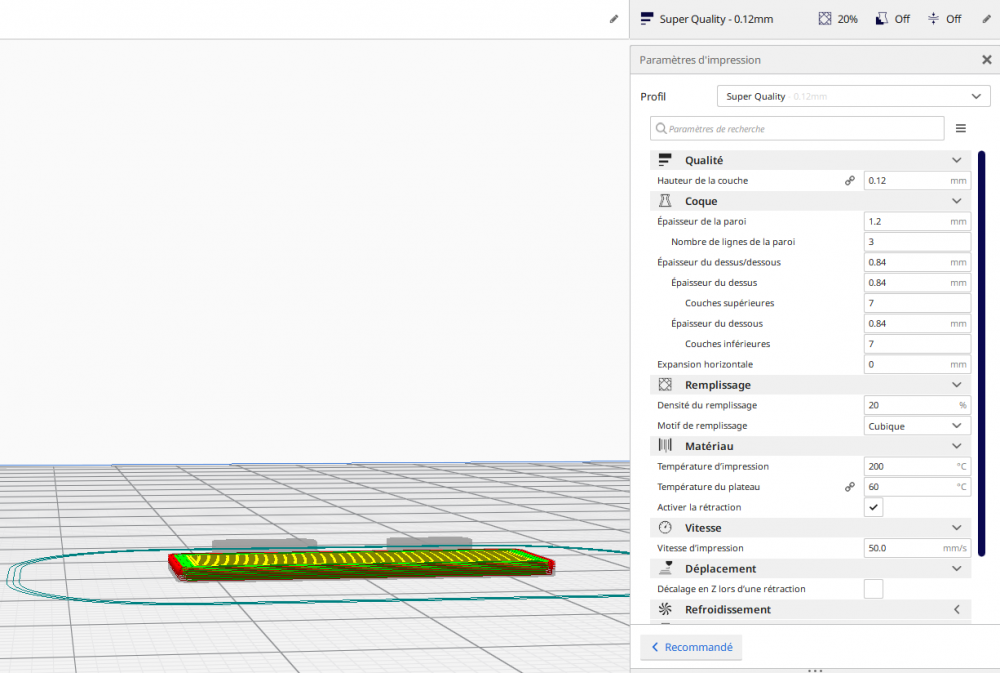Edit Couches inférieures value 7
This screenshot has width=1000, height=673.
pos(917,344)
